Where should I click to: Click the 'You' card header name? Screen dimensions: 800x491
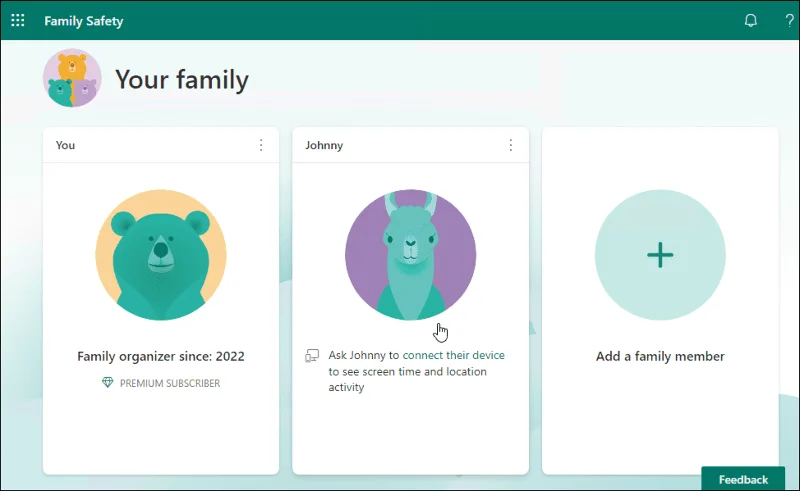[x=65, y=145]
